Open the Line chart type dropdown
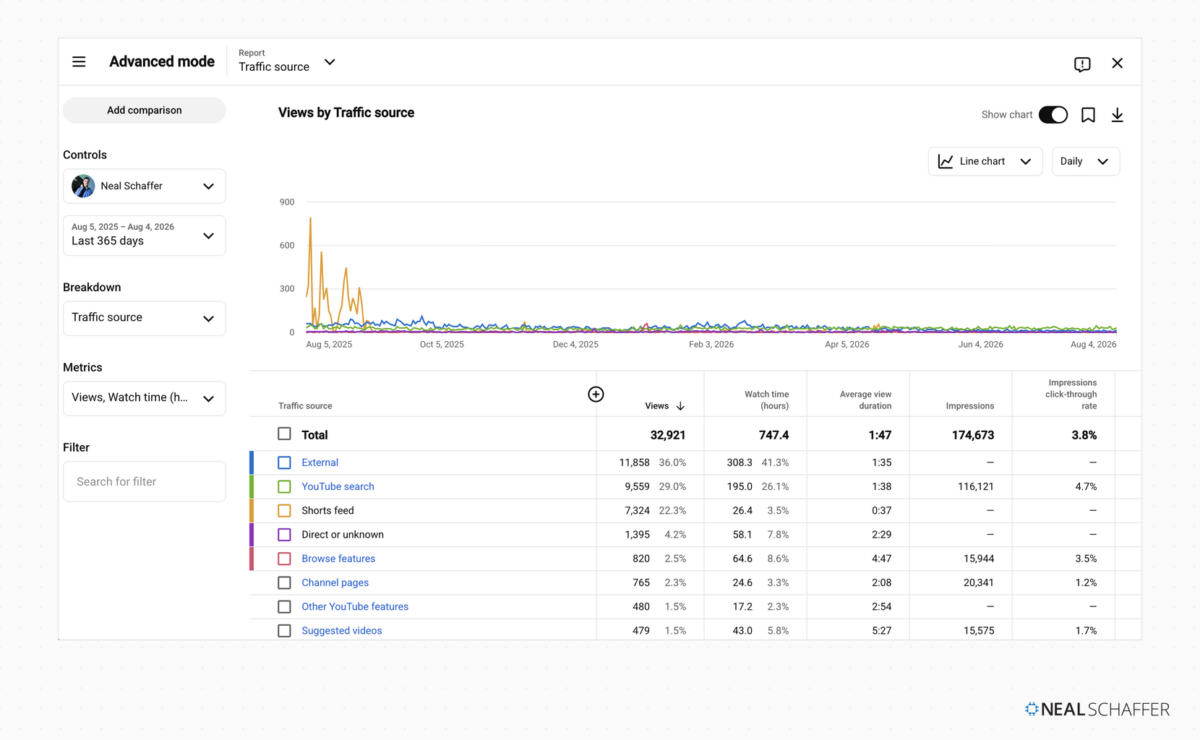Screen dimensions: 1200x740 pos(985,161)
